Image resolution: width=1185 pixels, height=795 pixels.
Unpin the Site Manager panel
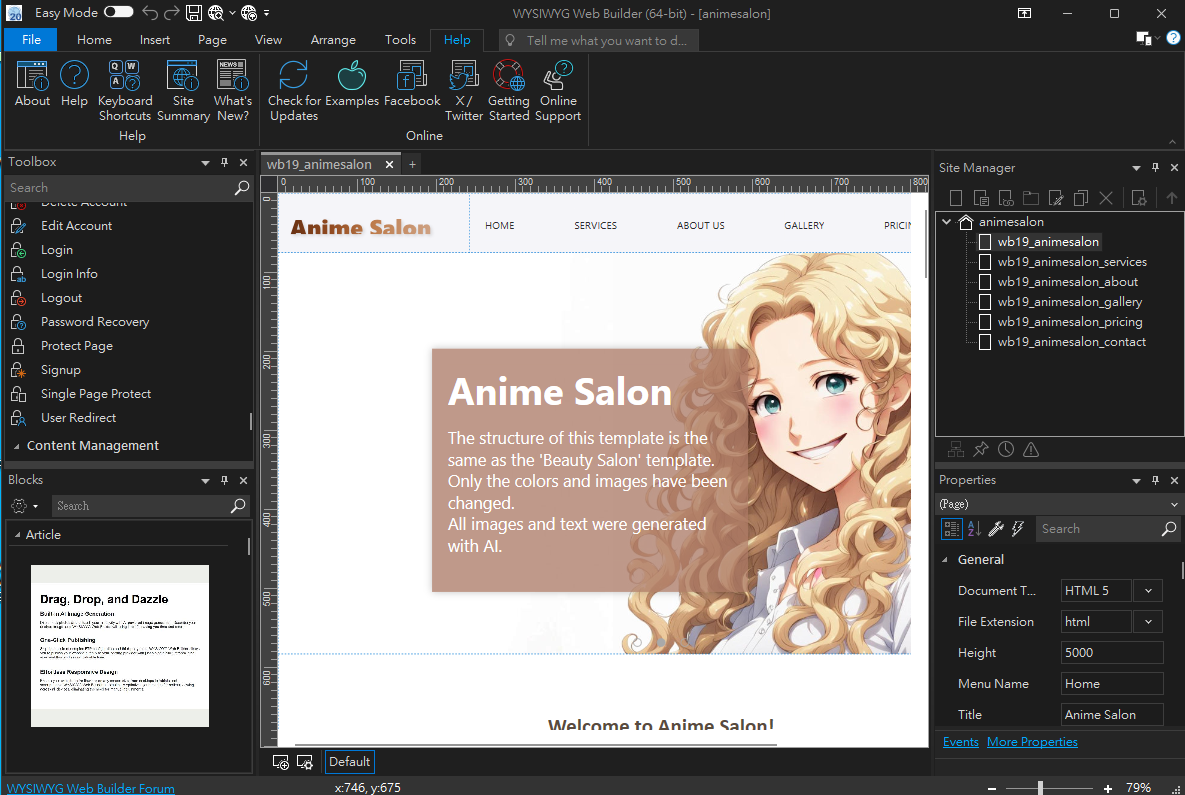click(x=1155, y=167)
